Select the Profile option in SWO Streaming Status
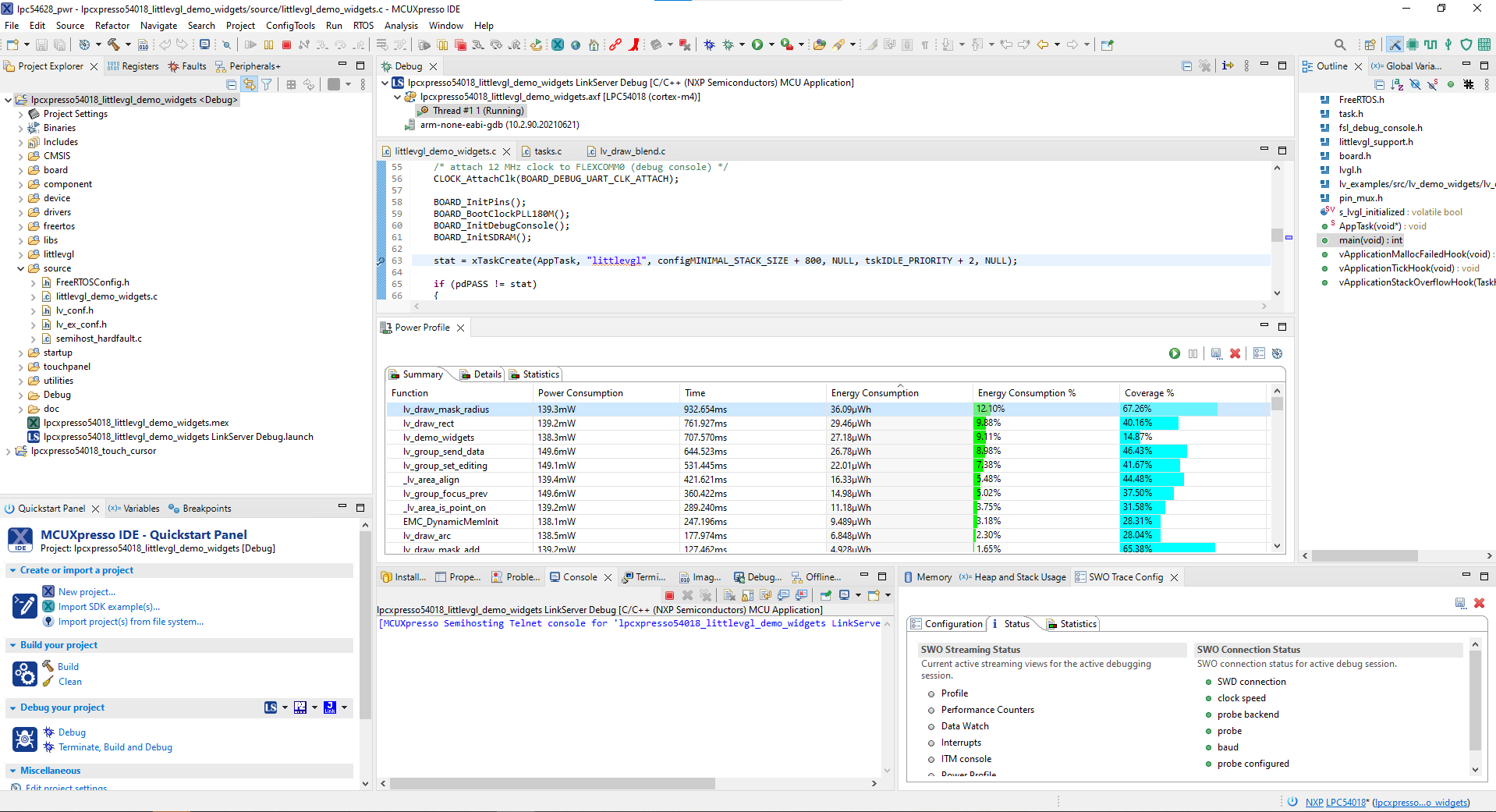Viewport: 1496px width, 812px height. 954,693
